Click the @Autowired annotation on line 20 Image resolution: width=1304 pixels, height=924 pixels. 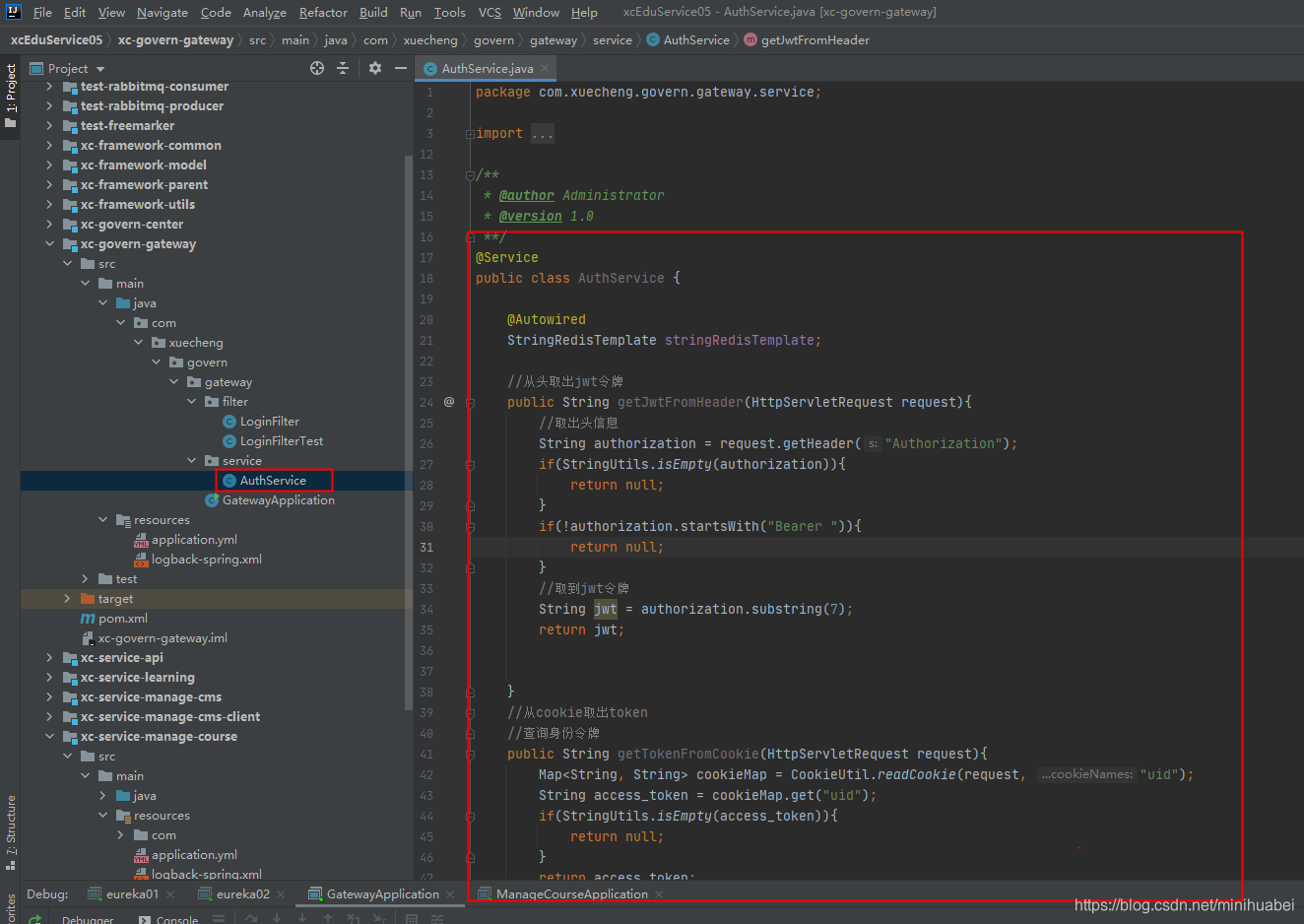coord(547,320)
